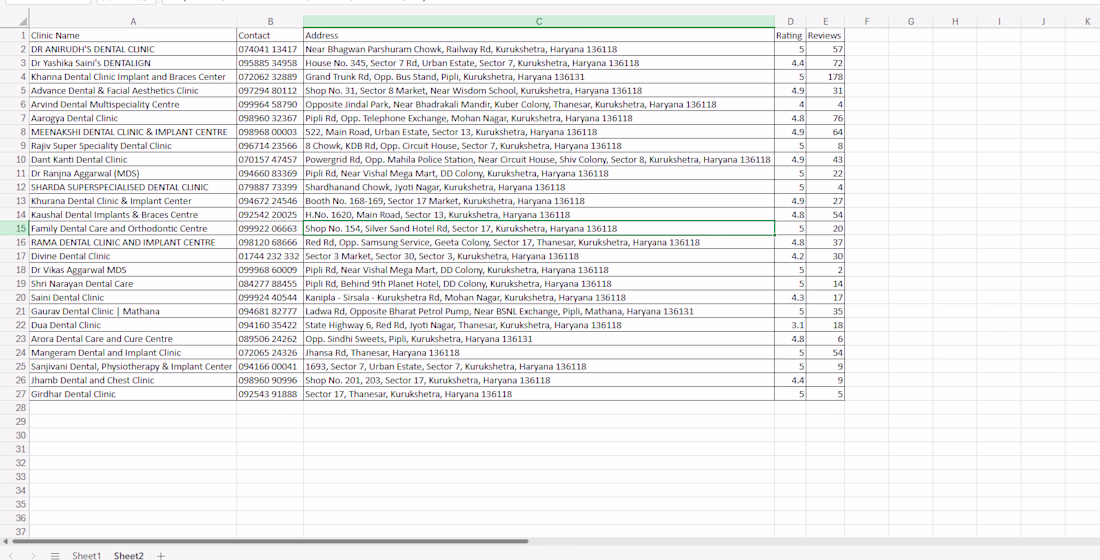This screenshot has height=560, width=1100.
Task: Select cell 'Family Dental Care and Orthodontic Centre'
Action: click(x=133, y=229)
